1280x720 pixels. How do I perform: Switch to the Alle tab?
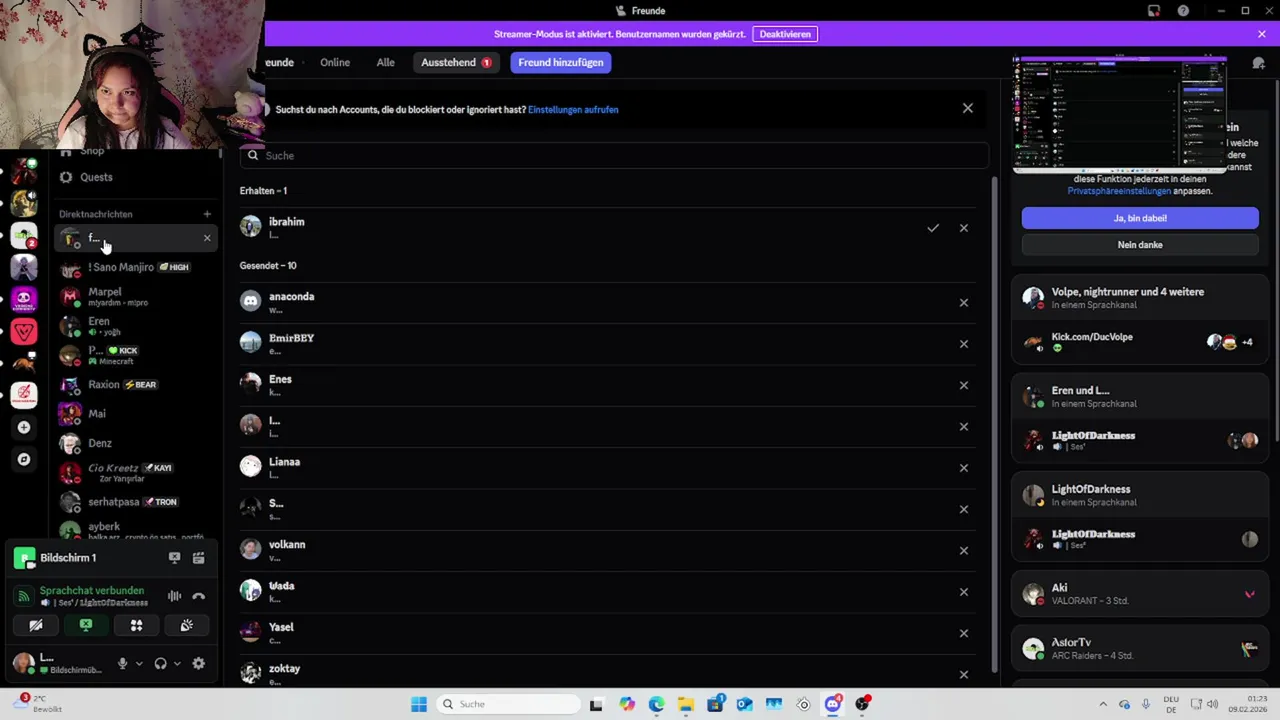coord(385,62)
